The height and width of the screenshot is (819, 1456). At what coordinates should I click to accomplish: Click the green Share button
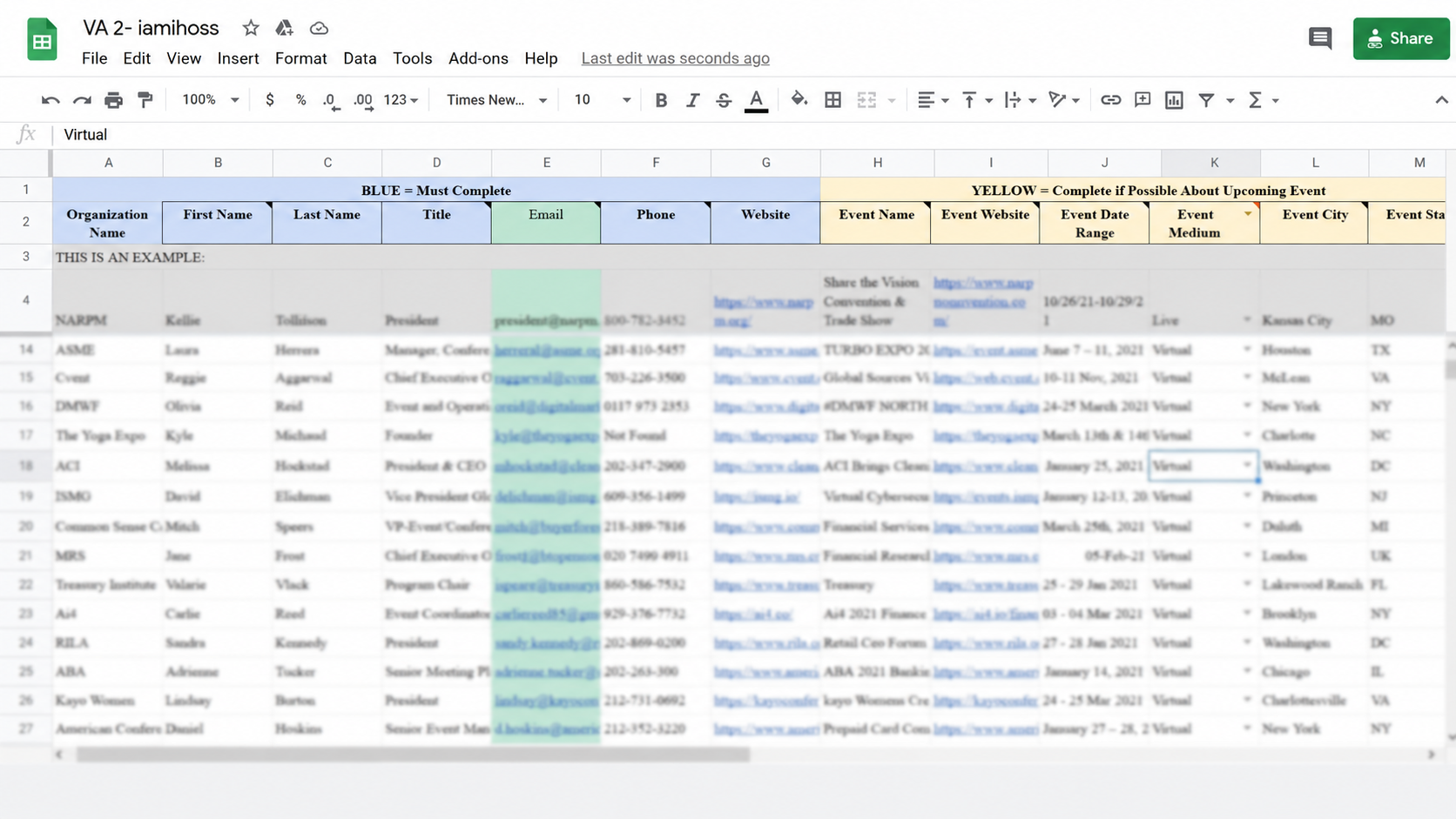pyautogui.click(x=1401, y=38)
